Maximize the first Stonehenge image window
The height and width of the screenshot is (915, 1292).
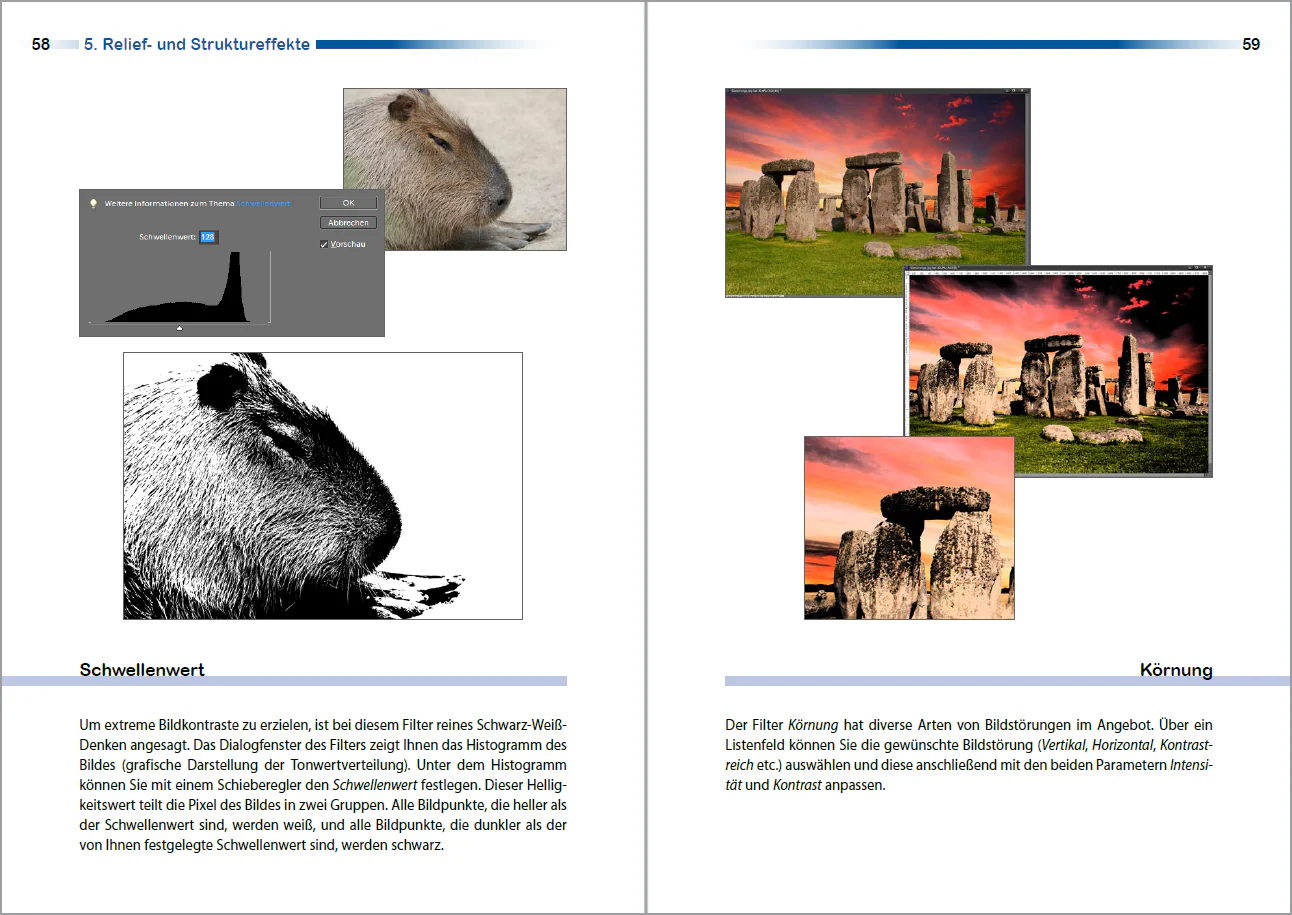click(1014, 90)
